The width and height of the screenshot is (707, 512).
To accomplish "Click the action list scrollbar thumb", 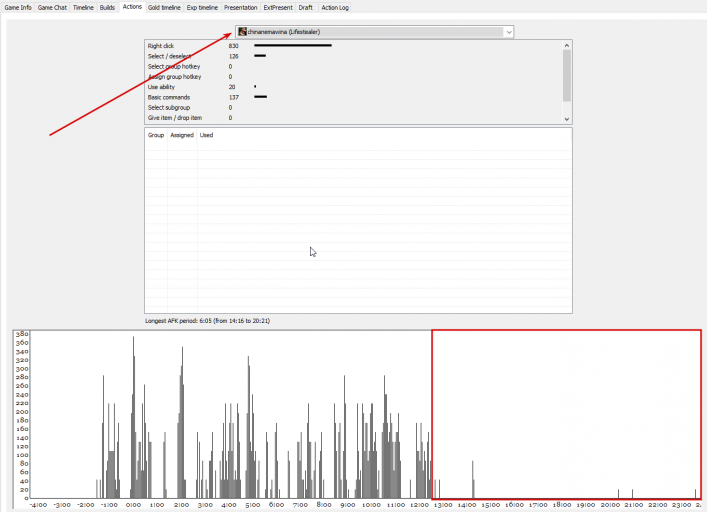I will coord(567,76).
